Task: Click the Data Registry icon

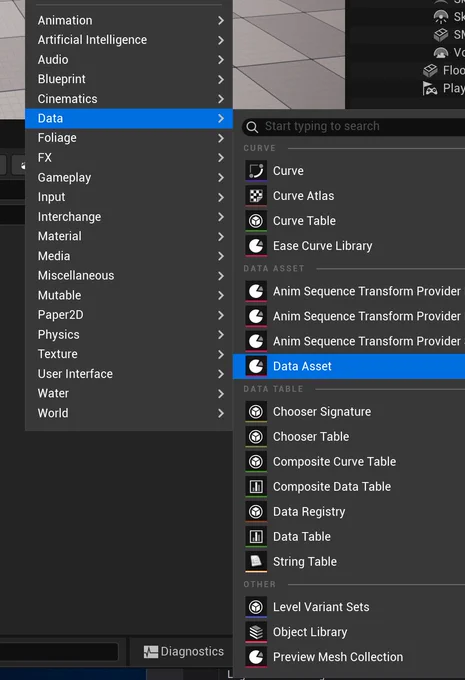Action: [x=256, y=512]
